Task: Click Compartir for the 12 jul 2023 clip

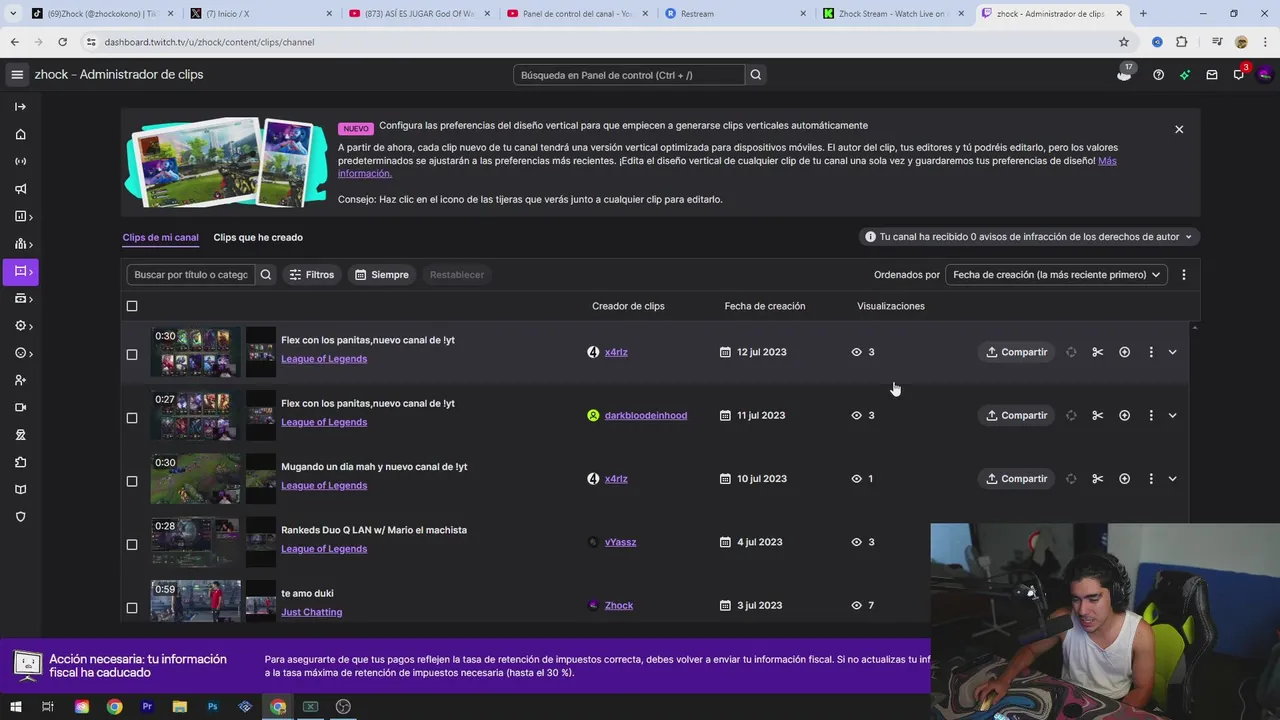Action: click(x=1016, y=352)
